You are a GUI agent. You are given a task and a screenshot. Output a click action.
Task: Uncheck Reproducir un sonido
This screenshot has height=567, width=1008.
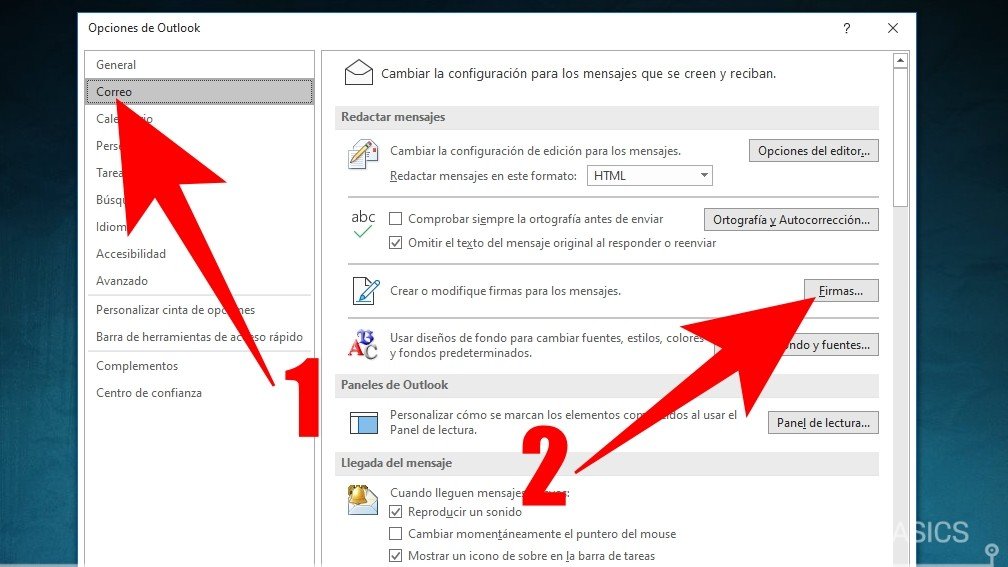(x=396, y=512)
